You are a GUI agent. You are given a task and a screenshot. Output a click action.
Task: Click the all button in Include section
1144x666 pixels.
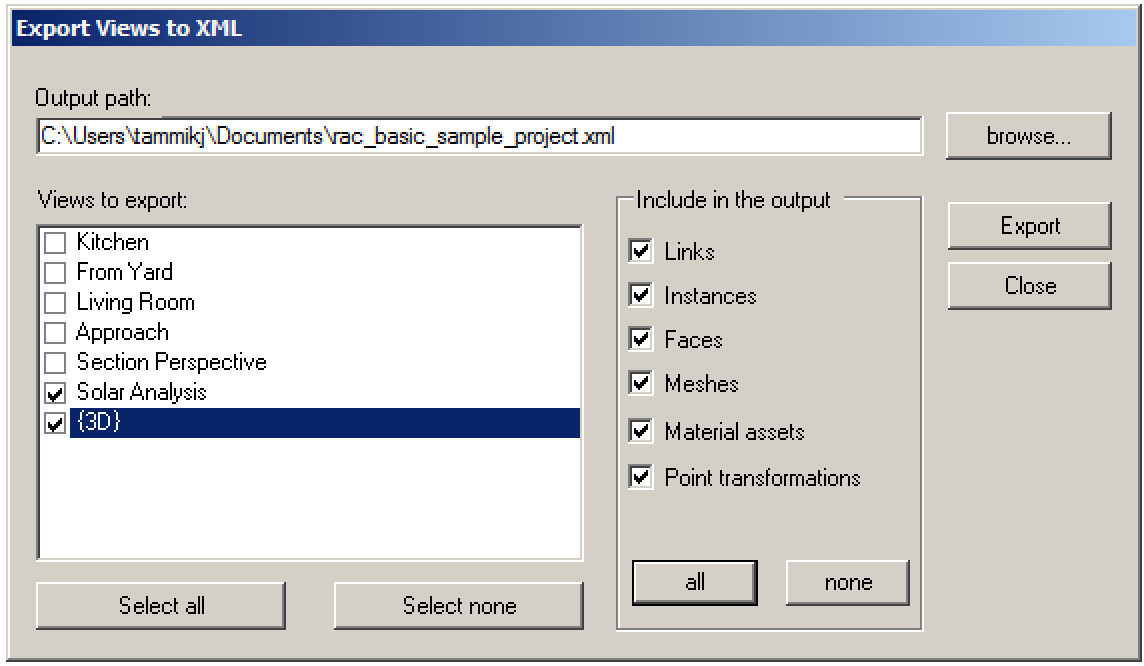click(694, 582)
